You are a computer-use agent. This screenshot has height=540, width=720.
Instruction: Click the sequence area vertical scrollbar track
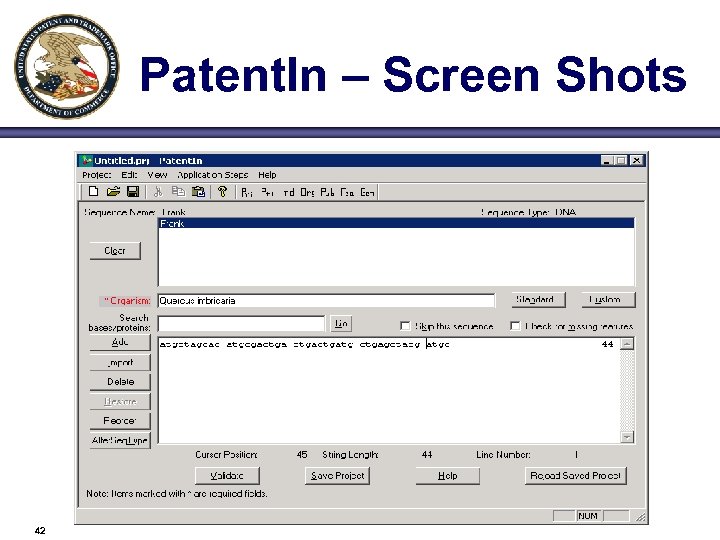tap(627, 390)
